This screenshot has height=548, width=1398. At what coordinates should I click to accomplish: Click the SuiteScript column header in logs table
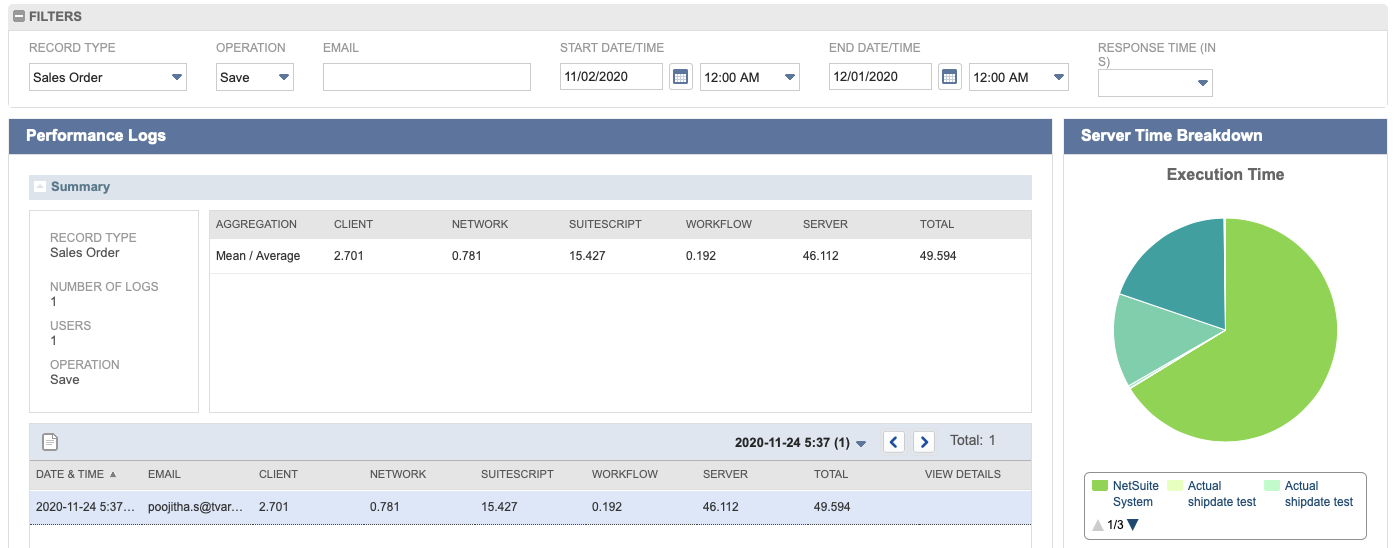(517, 474)
